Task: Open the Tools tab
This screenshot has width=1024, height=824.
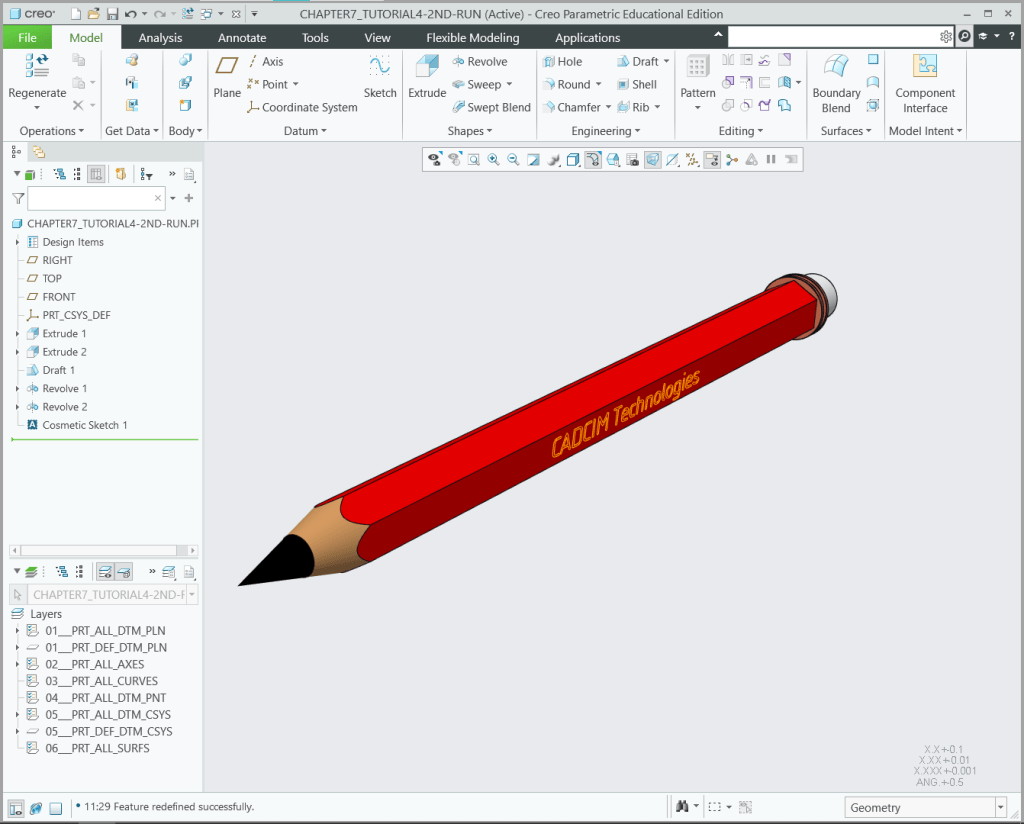Action: pos(315,37)
